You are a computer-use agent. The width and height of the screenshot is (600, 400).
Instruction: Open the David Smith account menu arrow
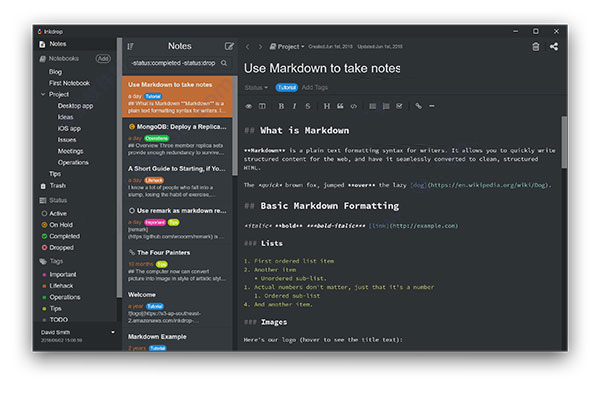point(113,332)
